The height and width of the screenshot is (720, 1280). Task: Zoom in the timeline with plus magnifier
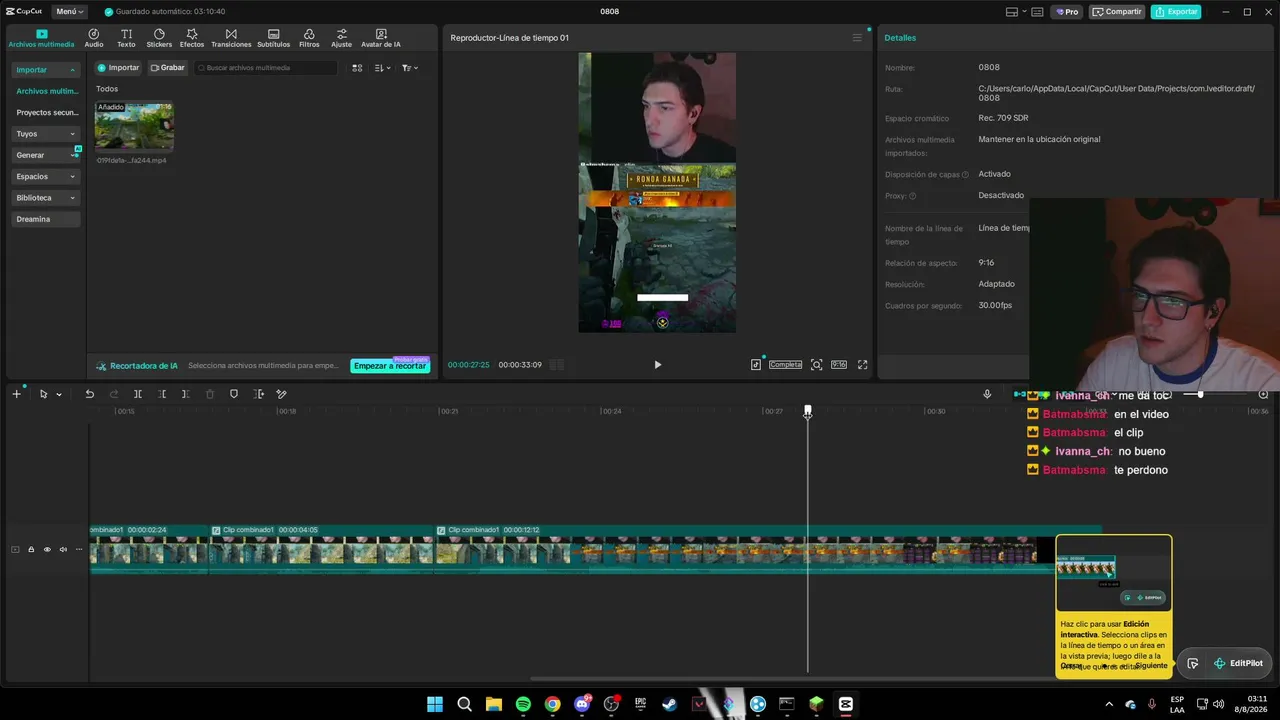click(x=1263, y=394)
